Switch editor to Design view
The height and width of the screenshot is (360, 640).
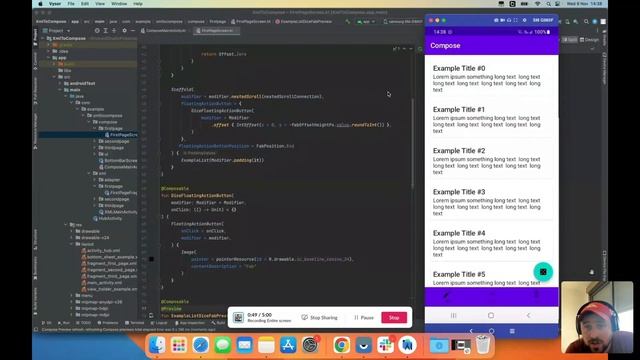pos(589,40)
